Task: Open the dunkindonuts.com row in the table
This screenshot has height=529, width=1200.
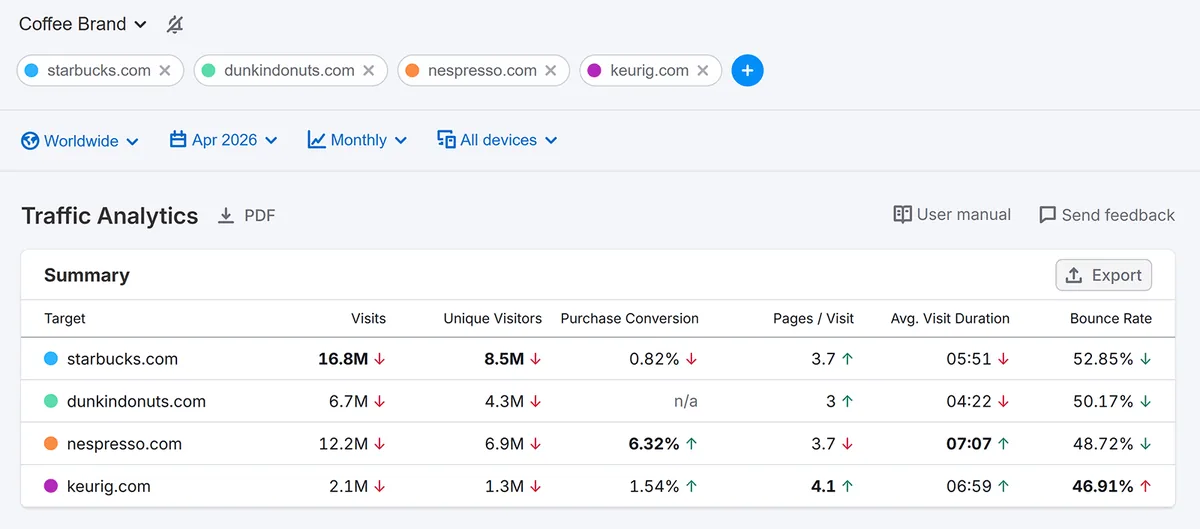Action: (600, 401)
